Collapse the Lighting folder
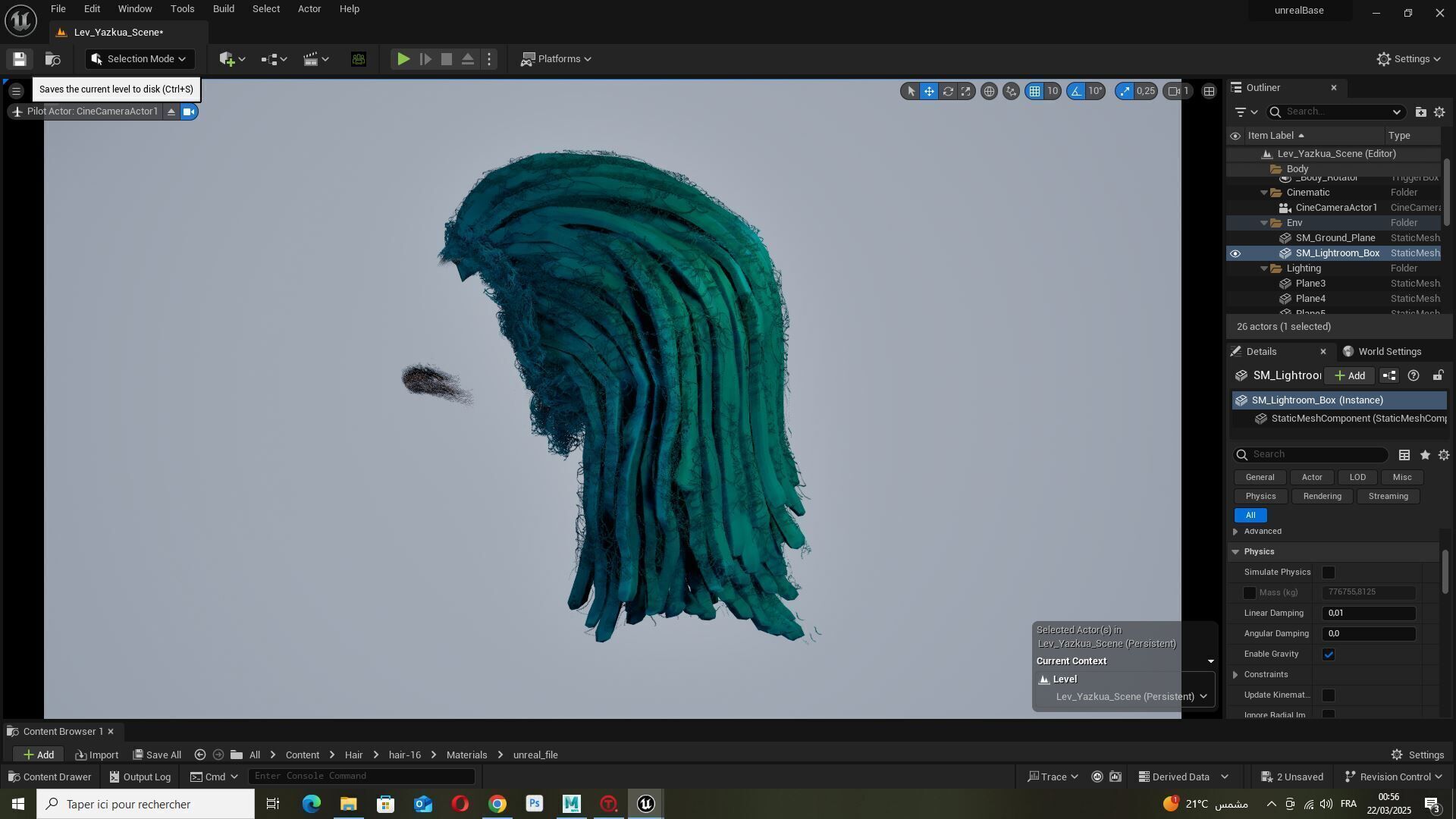The width and height of the screenshot is (1456, 819). coord(1264,268)
